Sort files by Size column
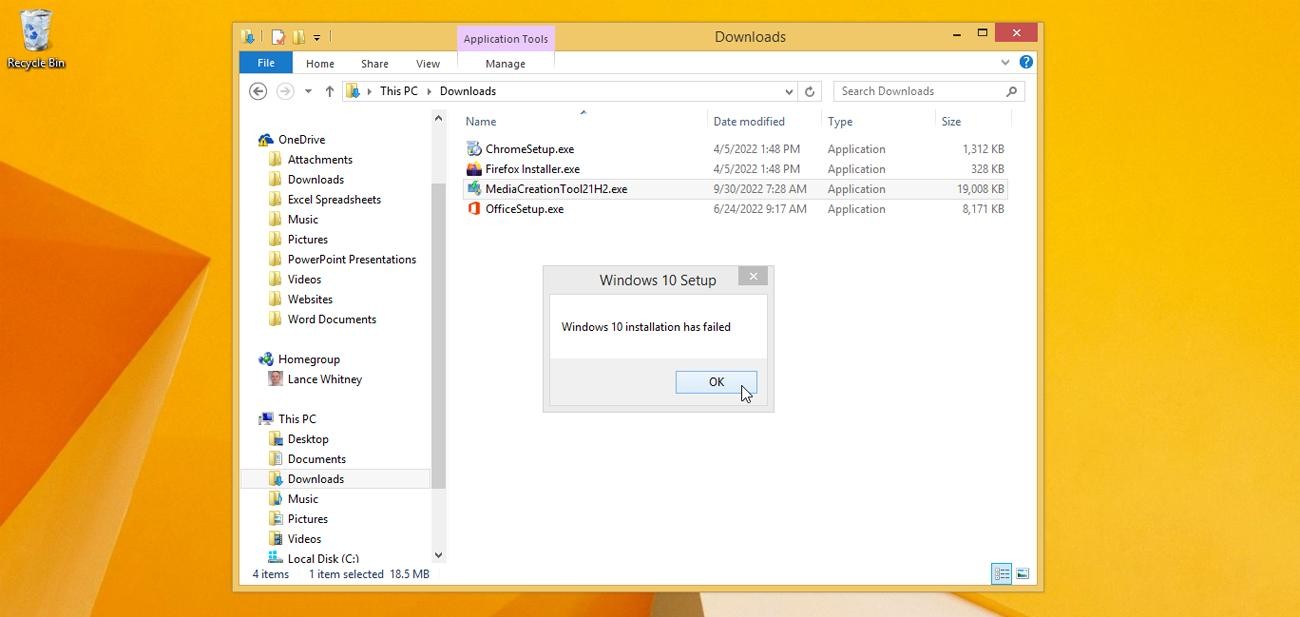The width and height of the screenshot is (1300, 617). coord(951,121)
